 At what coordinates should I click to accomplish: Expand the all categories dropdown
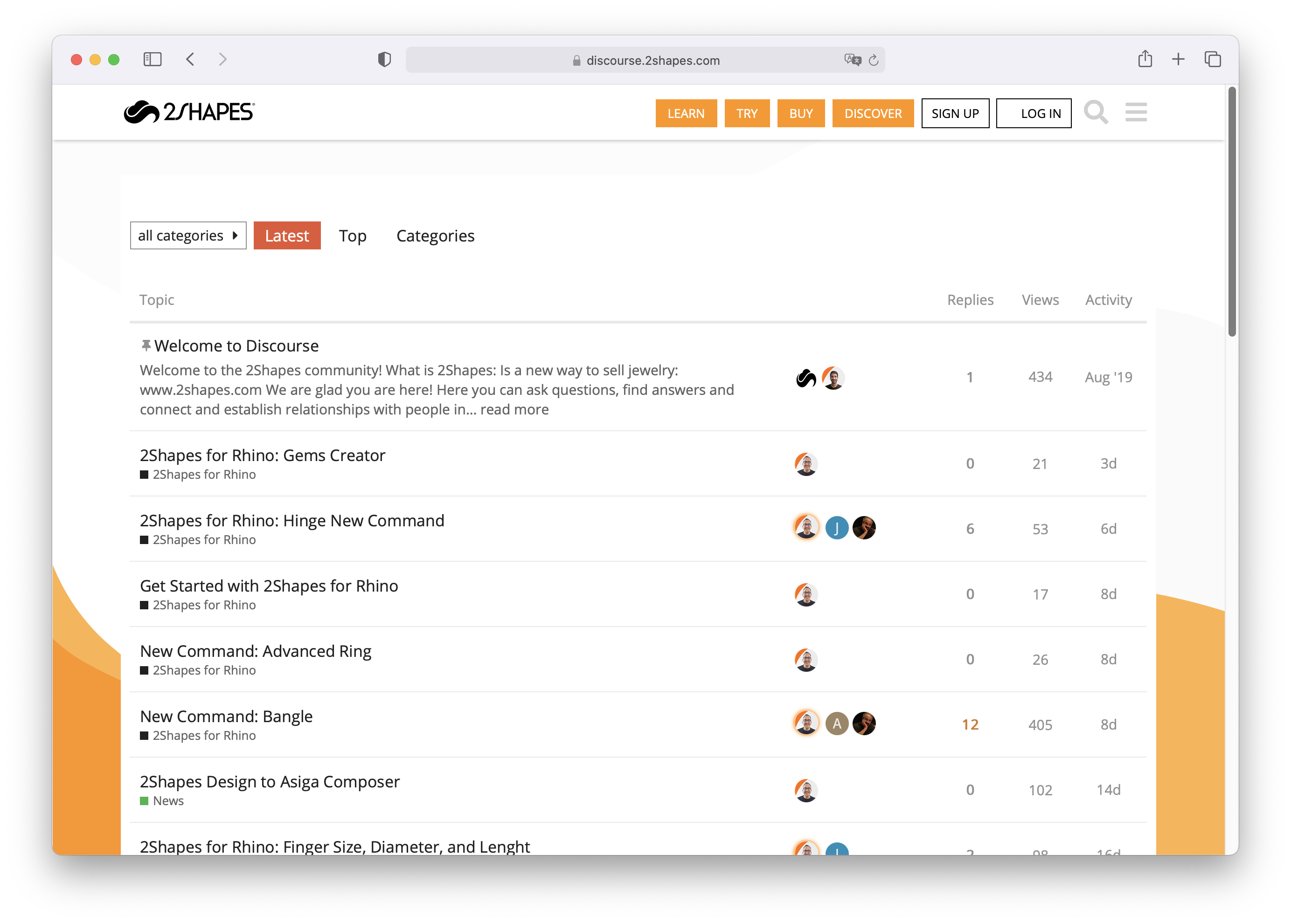(188, 235)
